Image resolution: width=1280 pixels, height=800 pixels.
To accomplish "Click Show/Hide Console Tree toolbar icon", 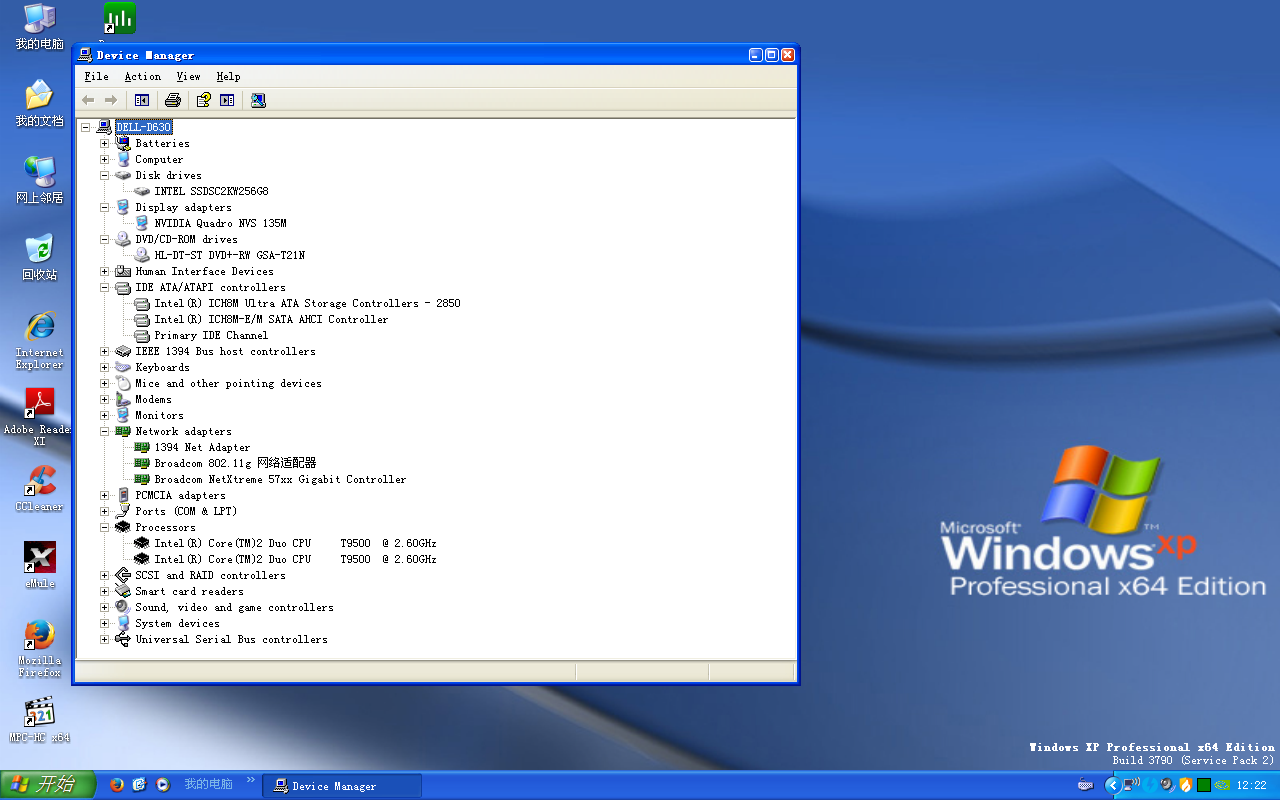I will [x=142, y=100].
